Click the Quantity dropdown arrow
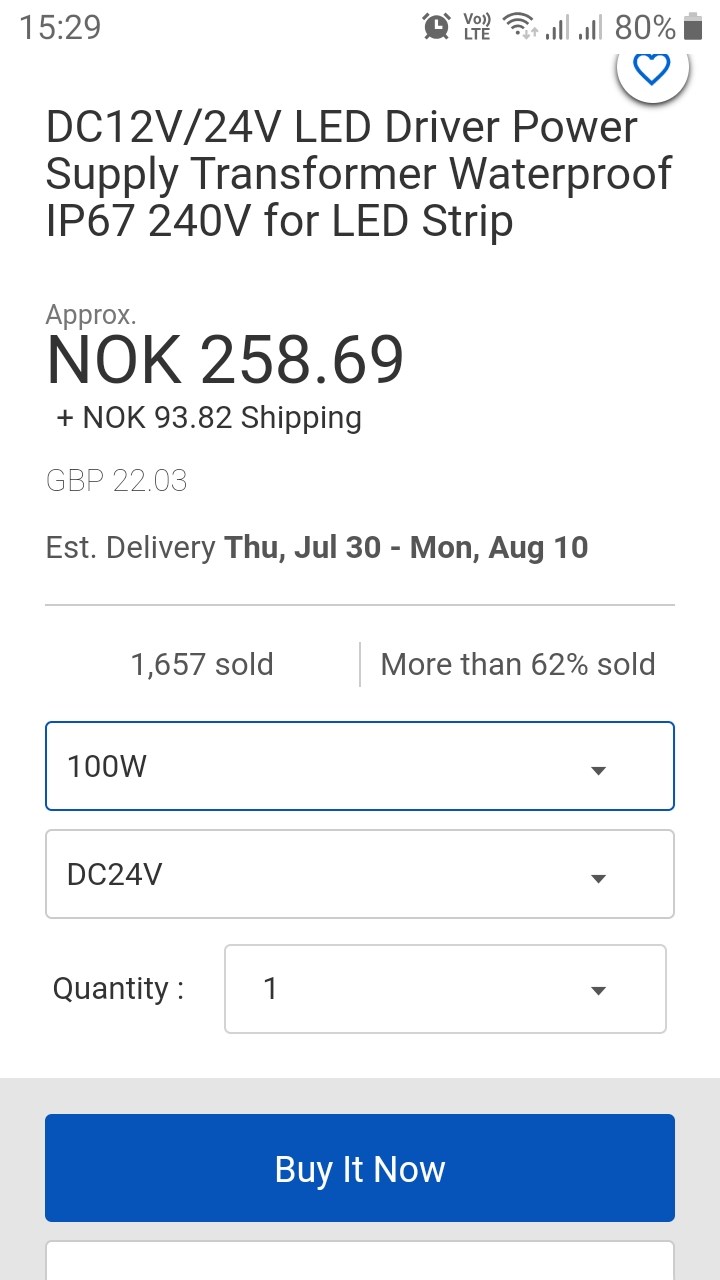The height and width of the screenshot is (1280, 720). (x=598, y=991)
